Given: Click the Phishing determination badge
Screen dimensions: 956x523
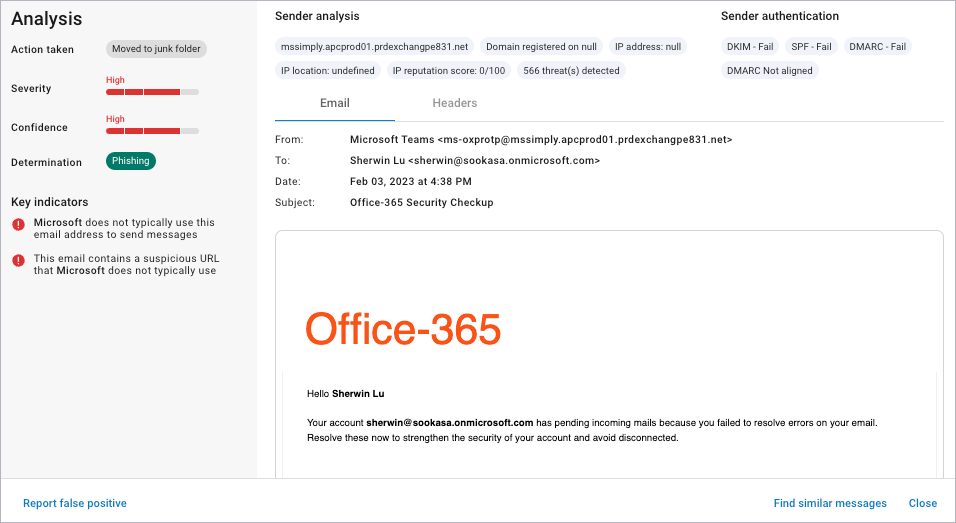Looking at the screenshot, I should (x=130, y=161).
